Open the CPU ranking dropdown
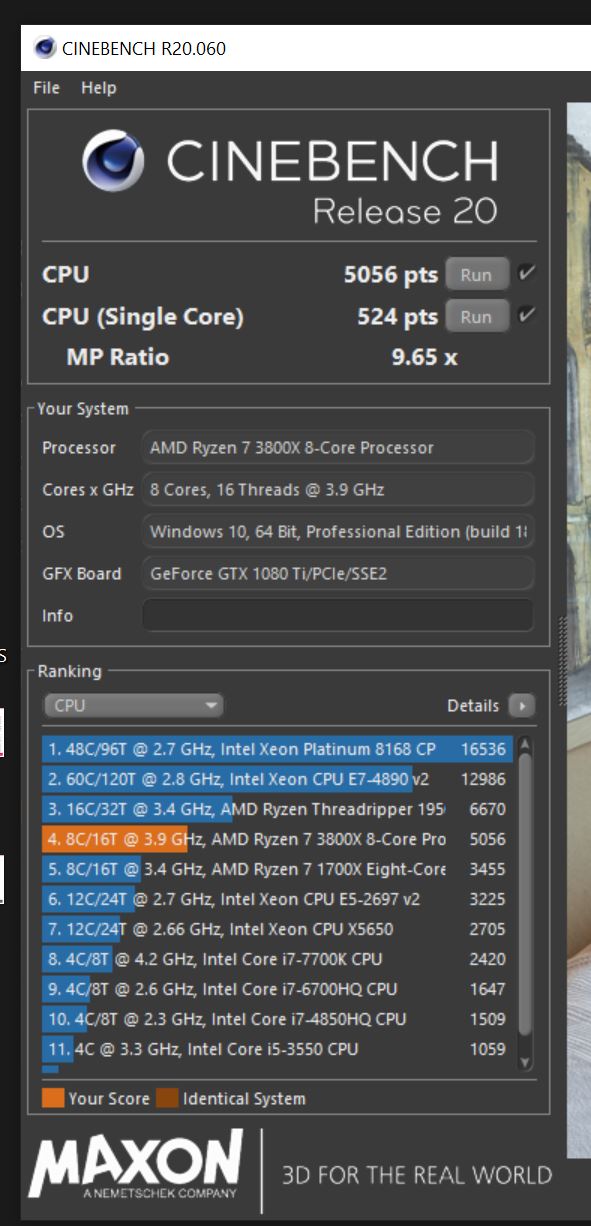The height and width of the screenshot is (1226, 591). point(133,705)
